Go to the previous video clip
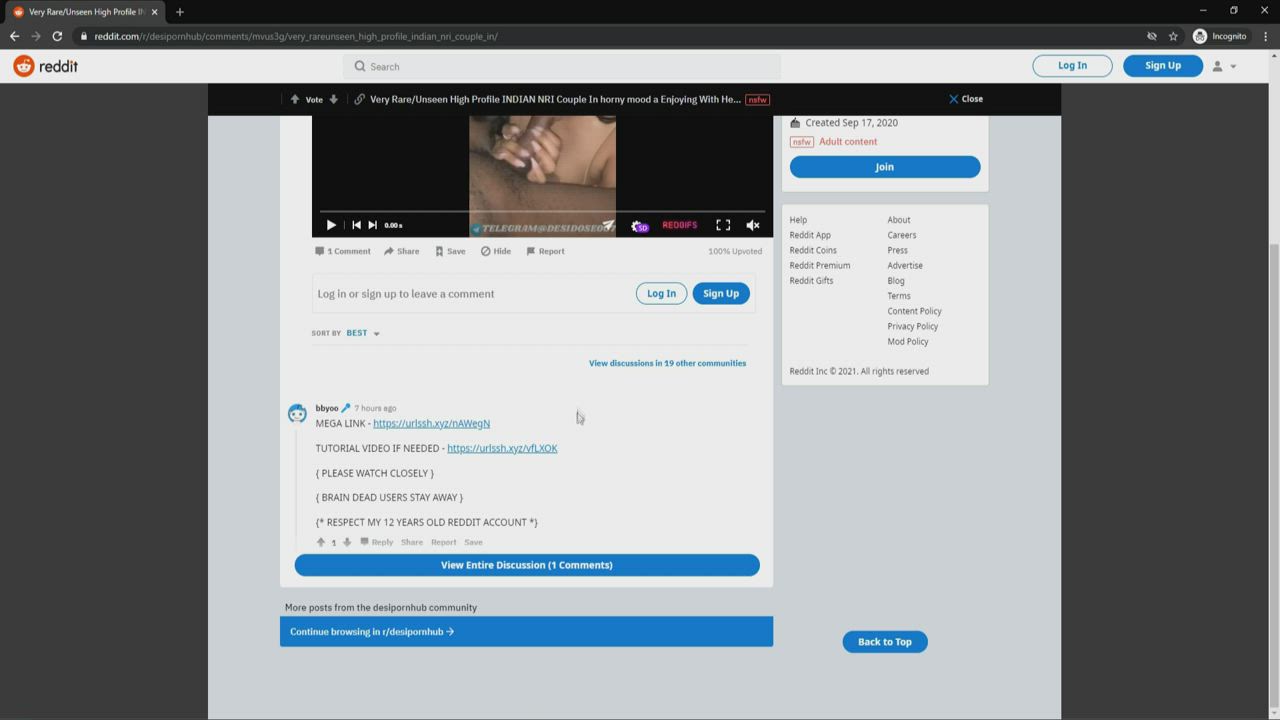 (356, 225)
